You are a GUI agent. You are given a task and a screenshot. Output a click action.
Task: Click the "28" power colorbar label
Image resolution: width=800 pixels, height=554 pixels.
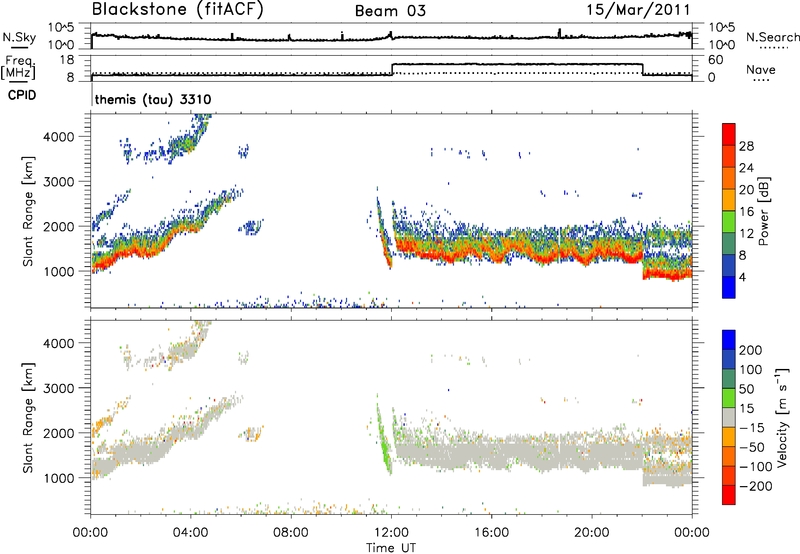pyautogui.click(x=746, y=146)
